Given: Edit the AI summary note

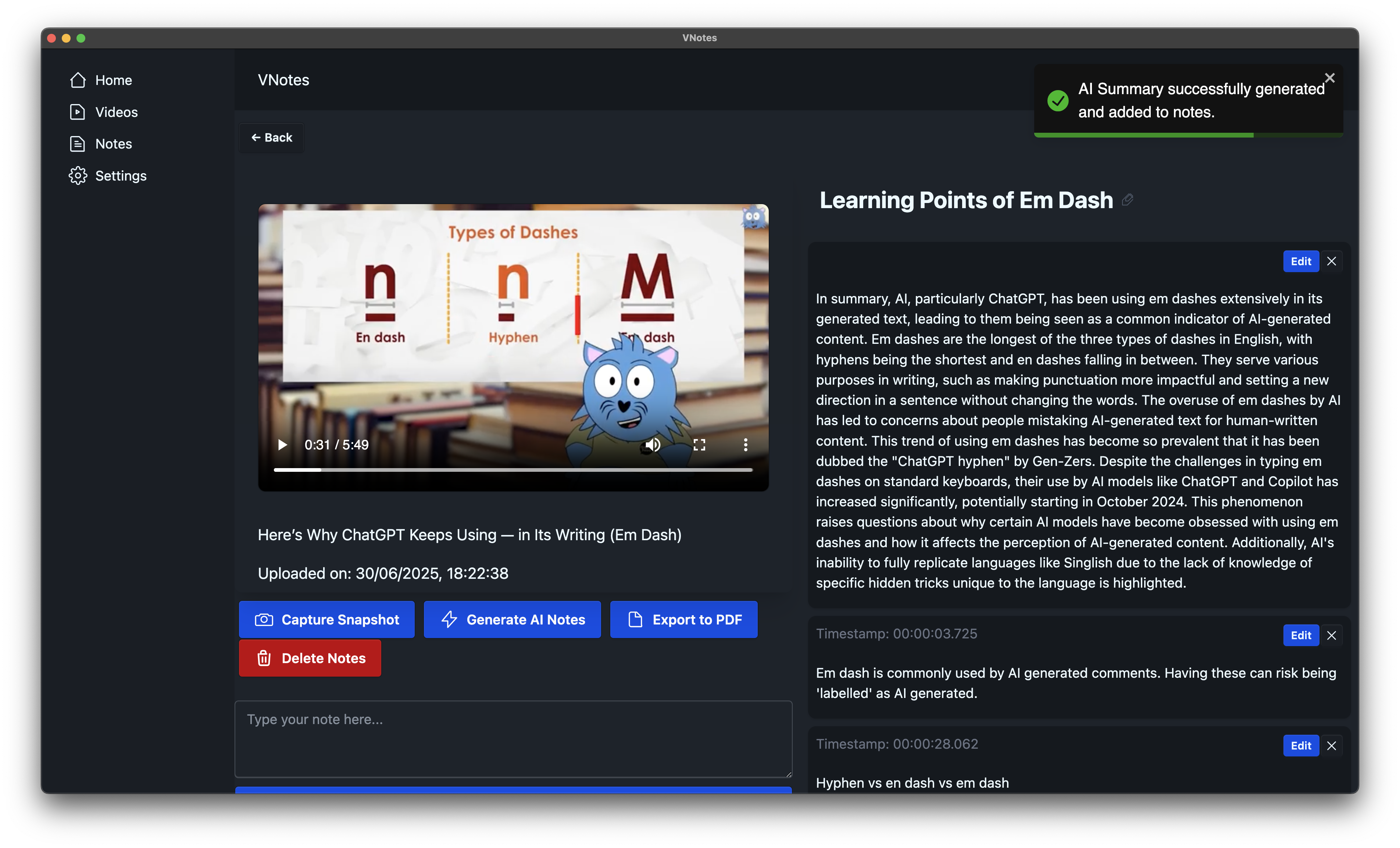Looking at the screenshot, I should (1301, 261).
